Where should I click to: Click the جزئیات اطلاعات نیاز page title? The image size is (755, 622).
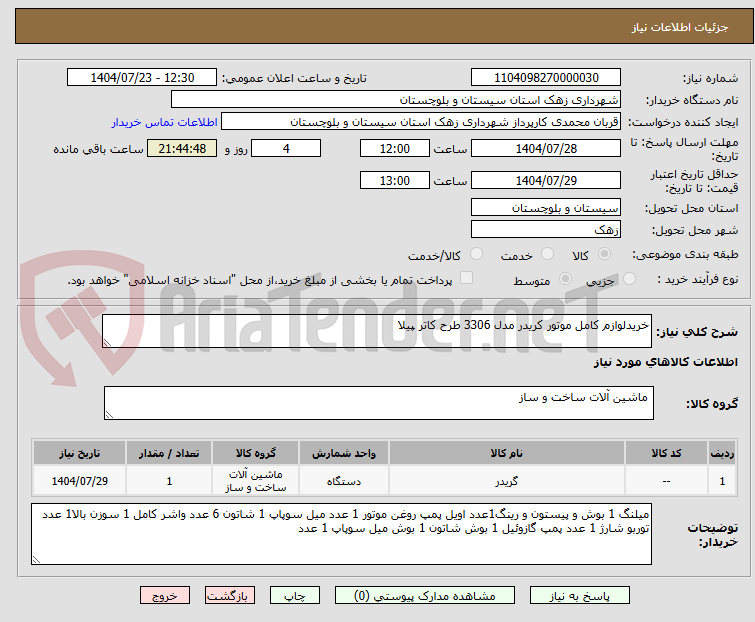680,27
